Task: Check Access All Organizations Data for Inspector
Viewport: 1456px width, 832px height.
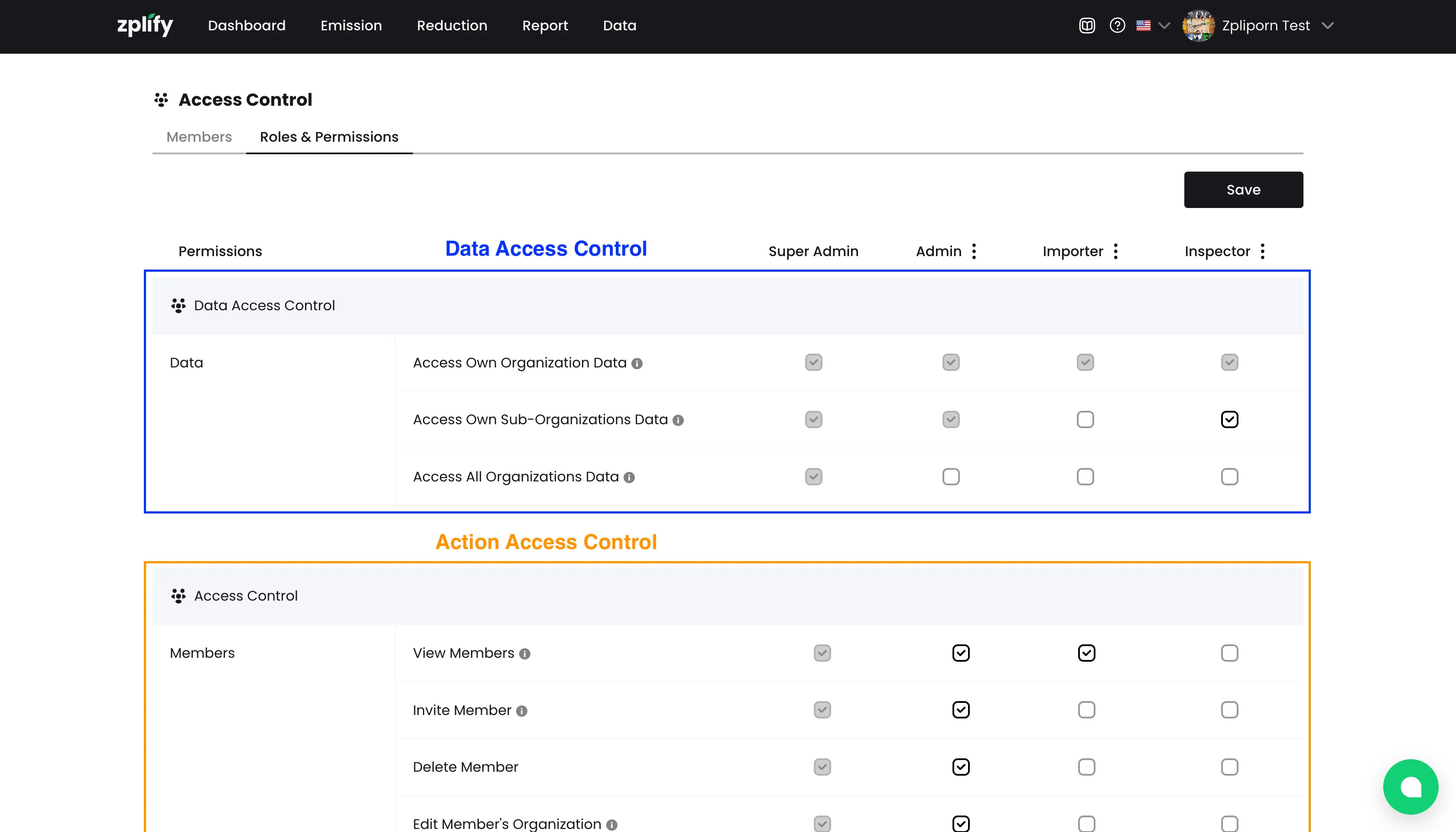Action: [1229, 477]
